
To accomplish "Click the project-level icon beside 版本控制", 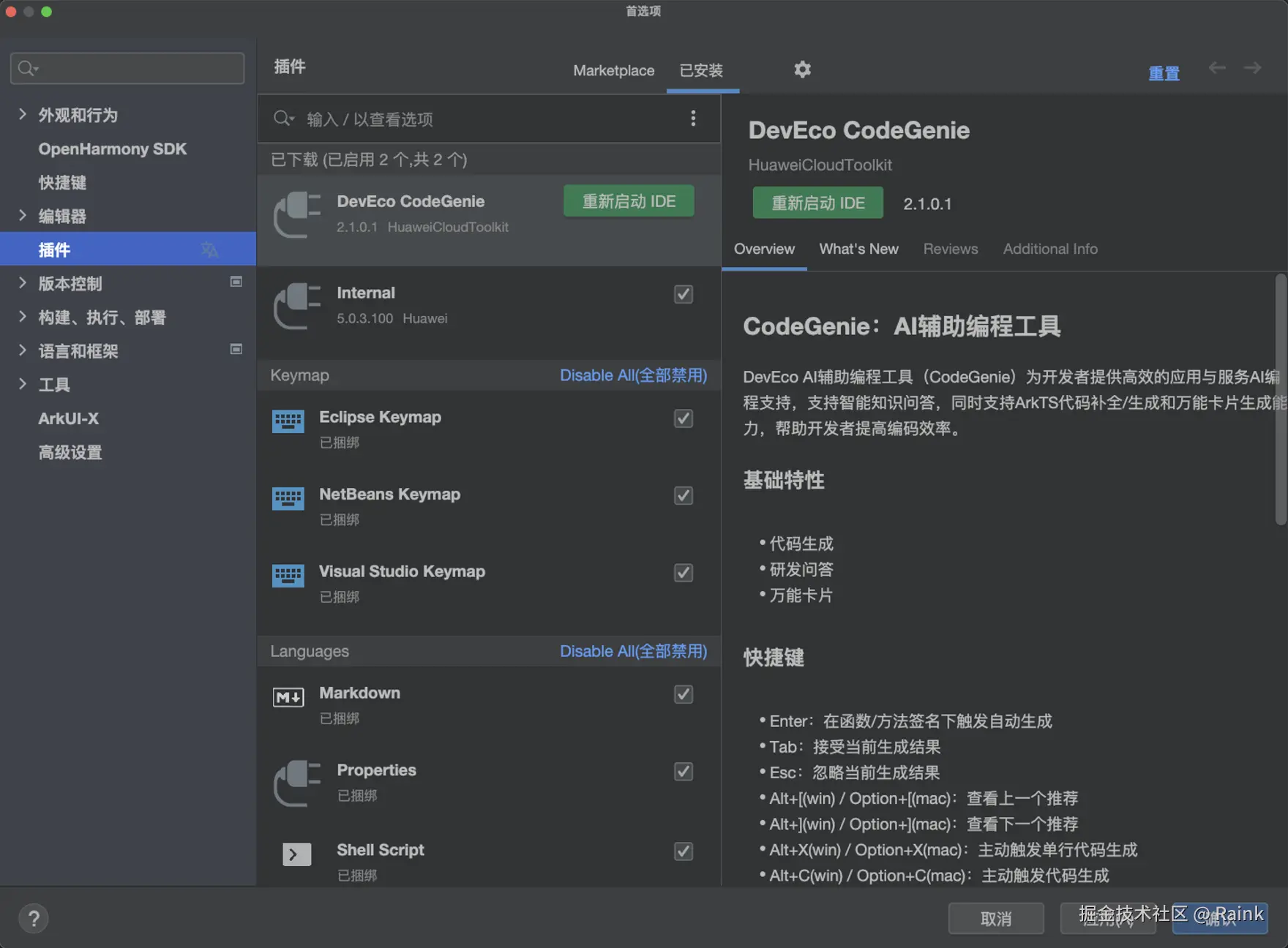I will click(x=236, y=282).
